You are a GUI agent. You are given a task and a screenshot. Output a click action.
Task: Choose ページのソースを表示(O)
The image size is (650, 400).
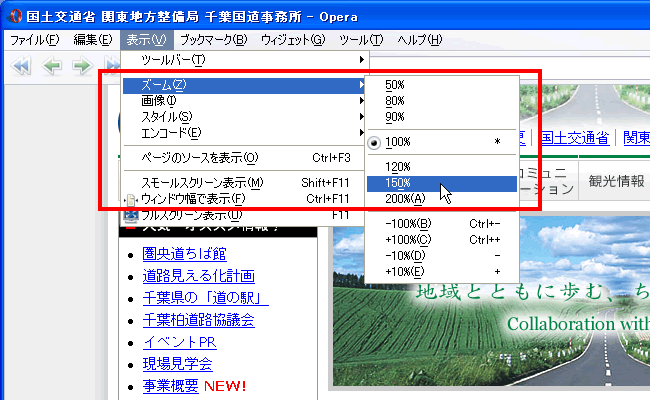(x=244, y=158)
